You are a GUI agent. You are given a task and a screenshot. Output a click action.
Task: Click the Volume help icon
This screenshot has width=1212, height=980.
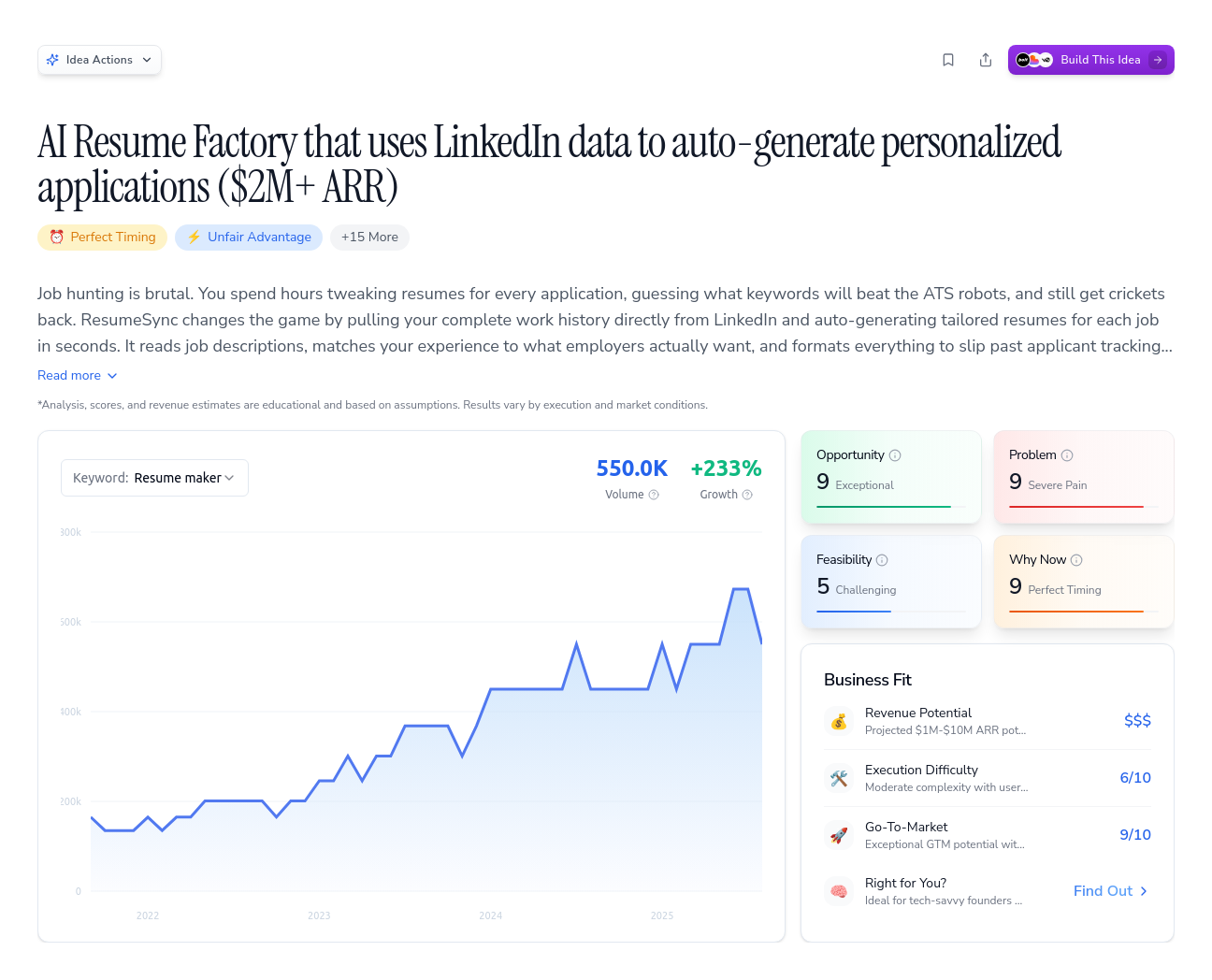tap(654, 495)
